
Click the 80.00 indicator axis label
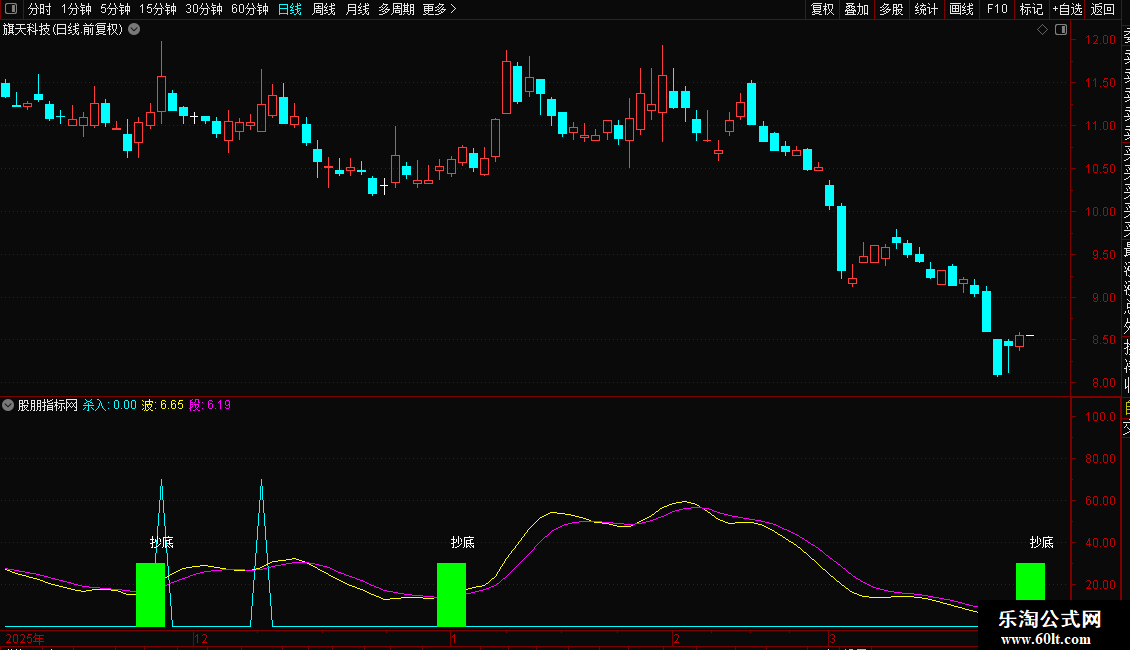coord(1100,458)
